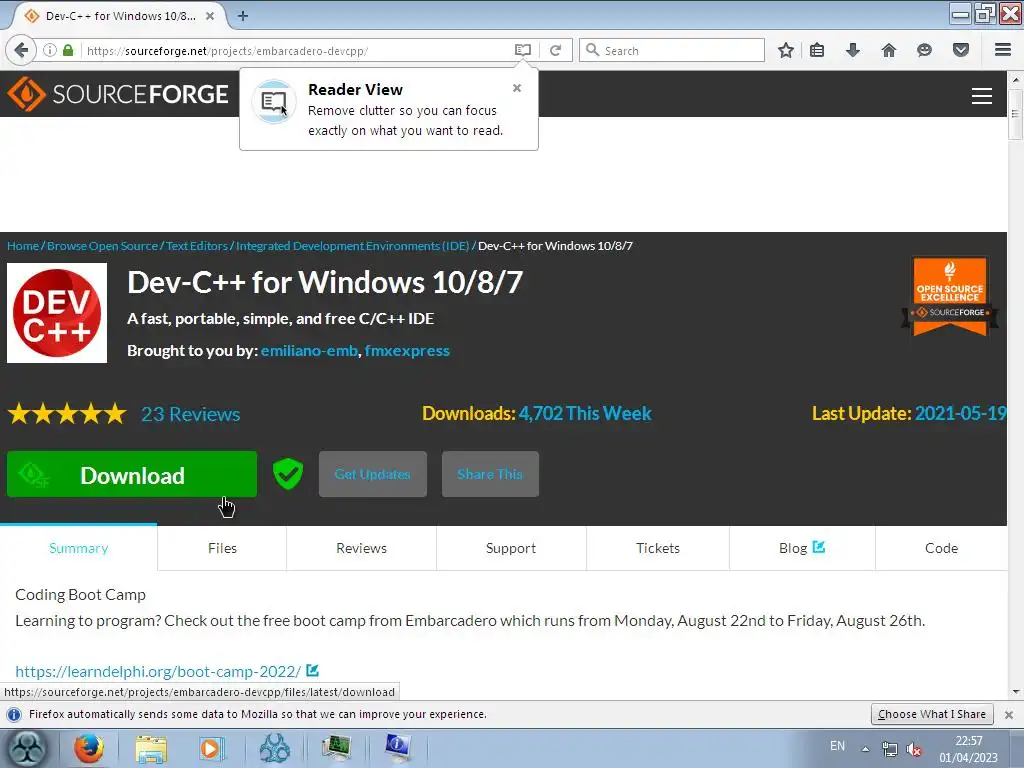
Task: Open the learndelphi.org boot-camp link
Action: (x=158, y=671)
